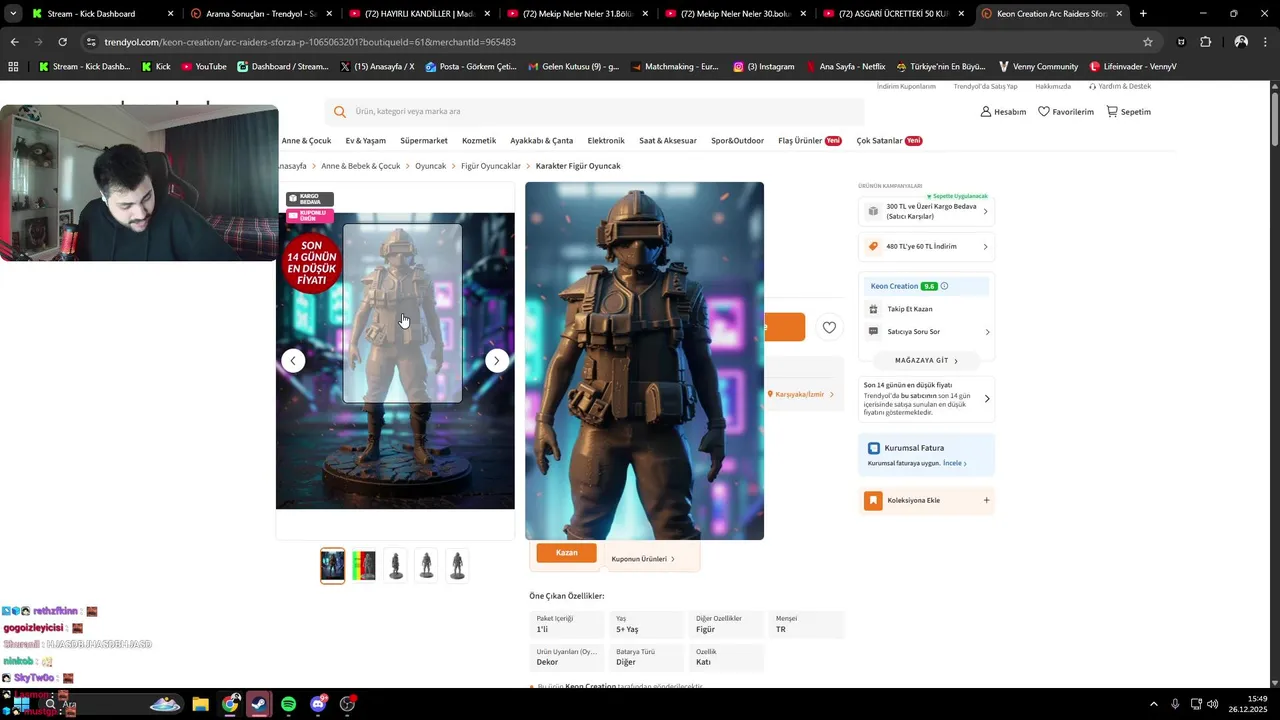Click the magnifier icon in the Trendyol search bar
The height and width of the screenshot is (720, 1280).
coord(340,112)
